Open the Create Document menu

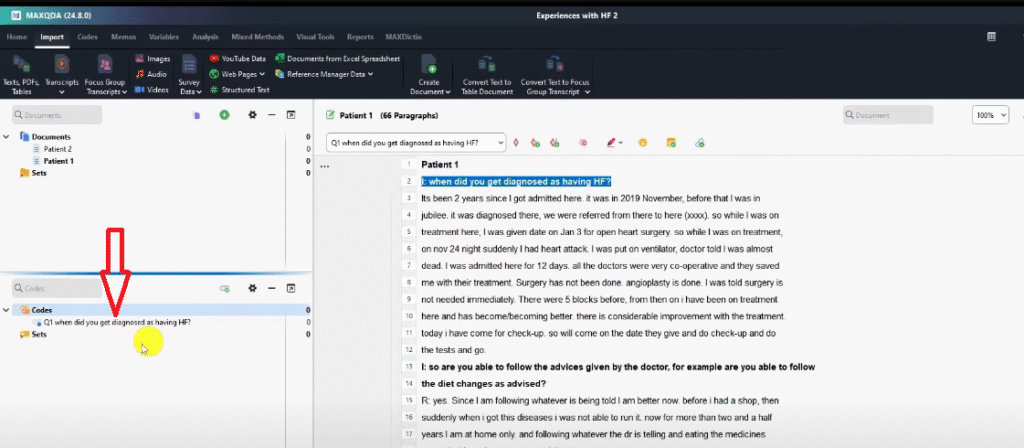[430, 75]
